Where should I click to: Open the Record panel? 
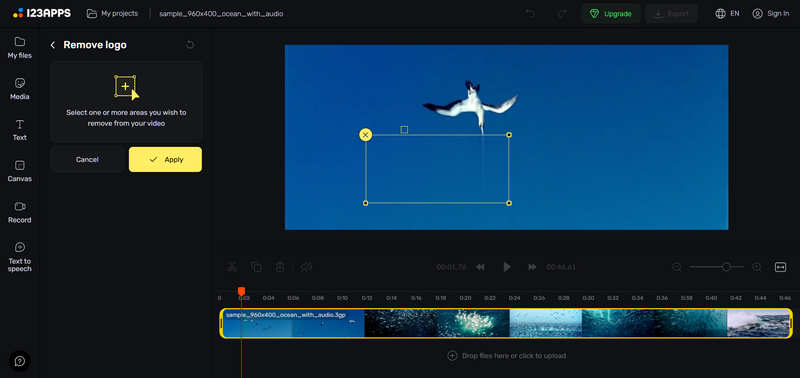(x=19, y=212)
